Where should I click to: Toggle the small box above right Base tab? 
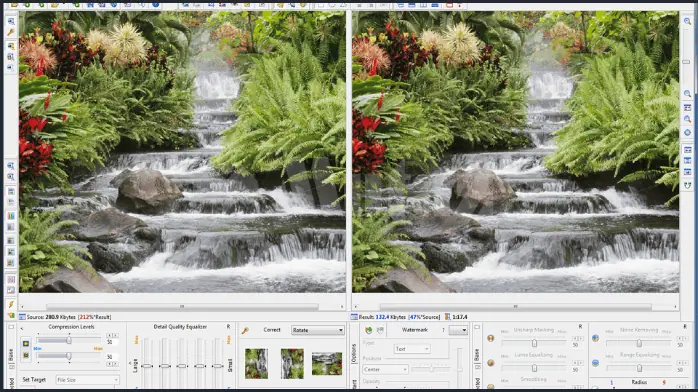pyautogui.click(x=477, y=327)
